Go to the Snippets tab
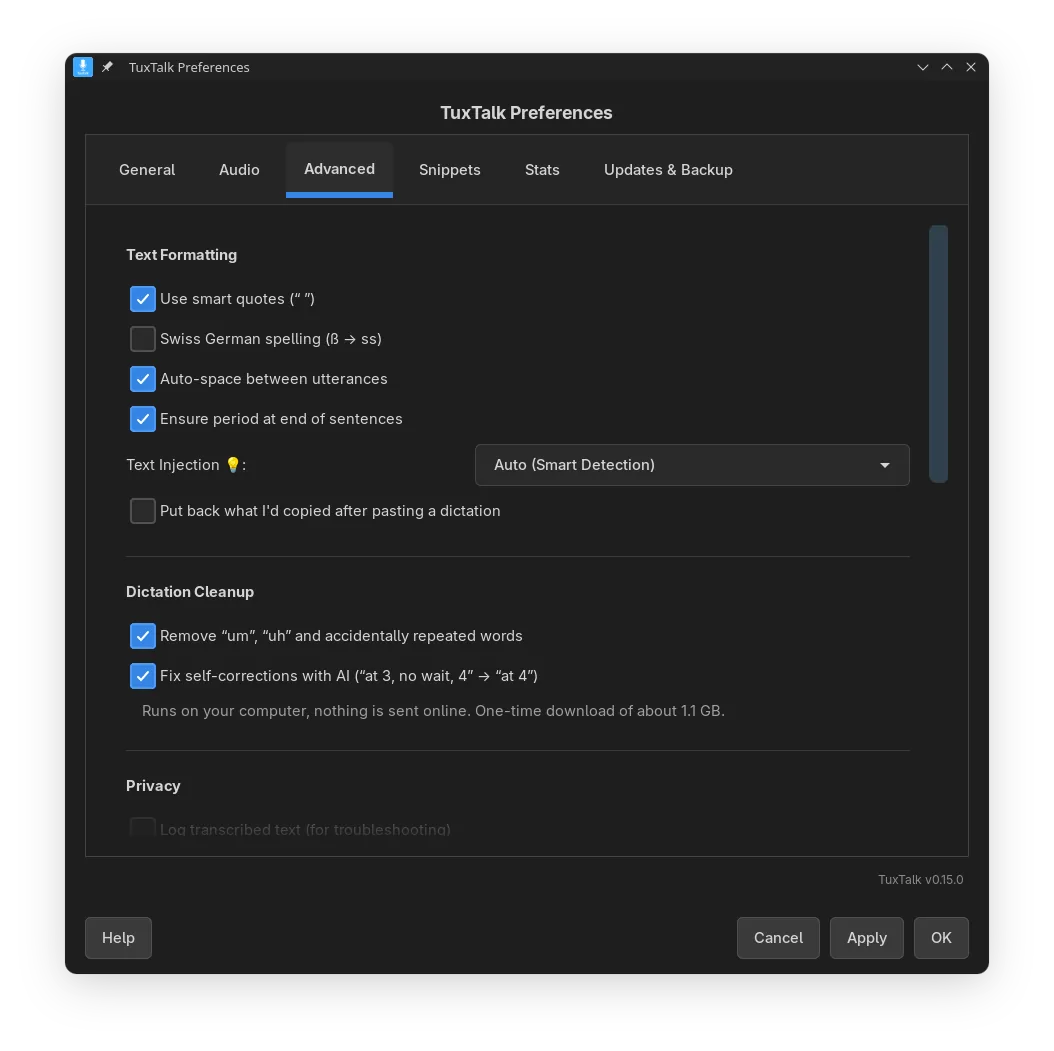Viewport: 1054px width, 1051px height. point(450,170)
